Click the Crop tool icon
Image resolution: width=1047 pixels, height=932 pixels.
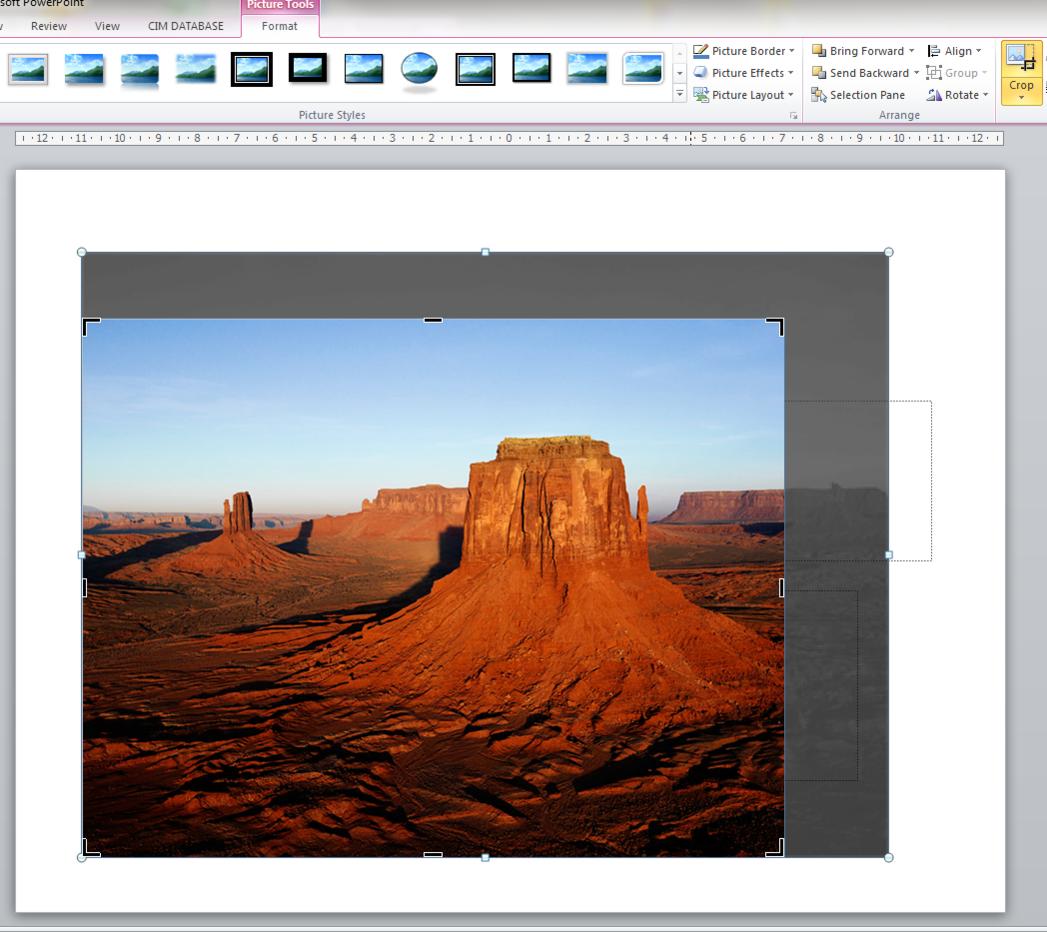pos(1021,59)
